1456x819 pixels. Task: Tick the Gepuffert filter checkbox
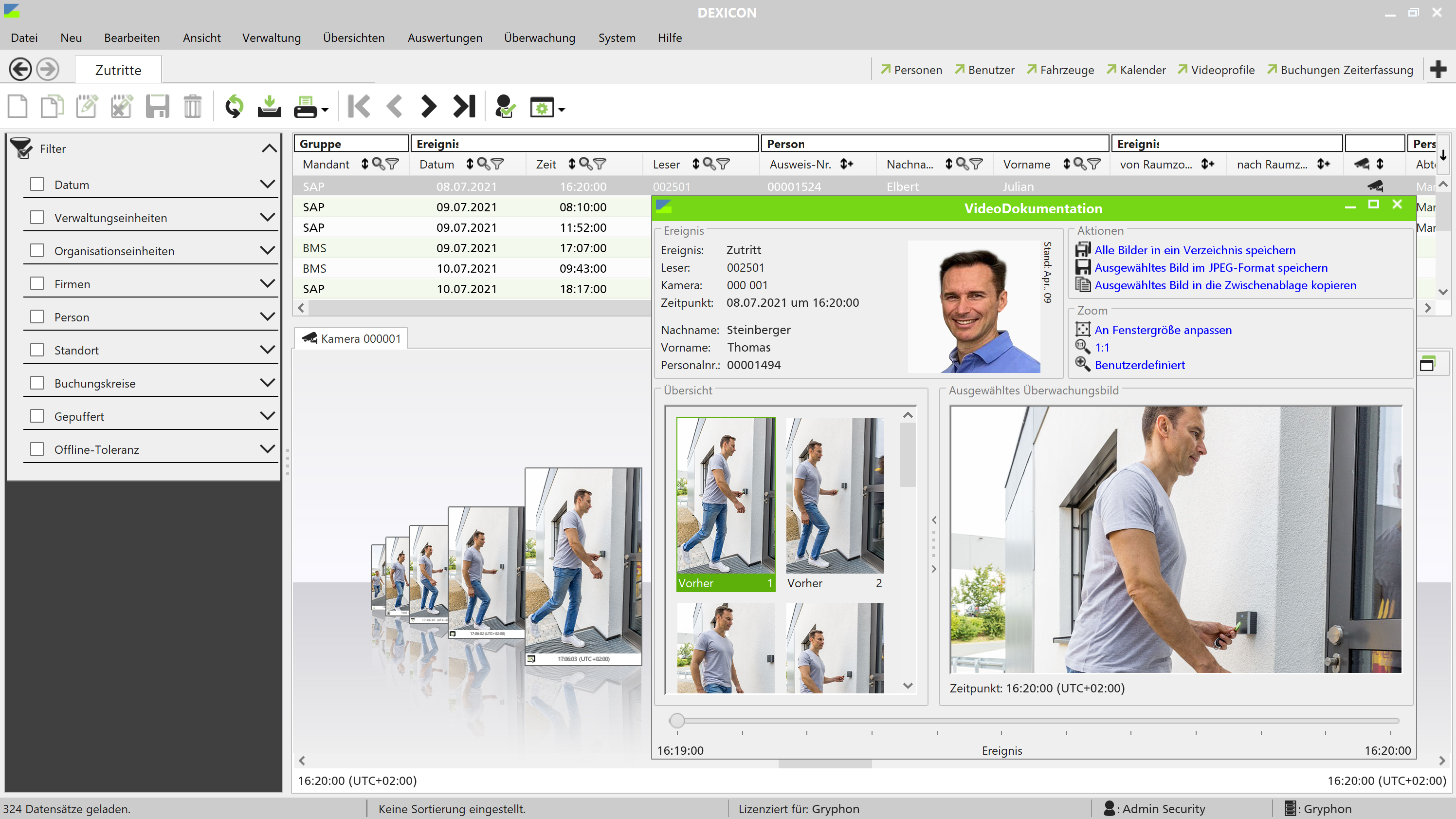click(37, 416)
